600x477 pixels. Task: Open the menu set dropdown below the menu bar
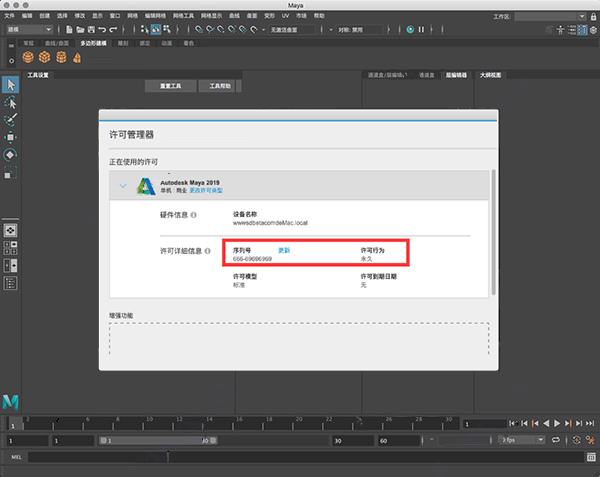(28, 30)
